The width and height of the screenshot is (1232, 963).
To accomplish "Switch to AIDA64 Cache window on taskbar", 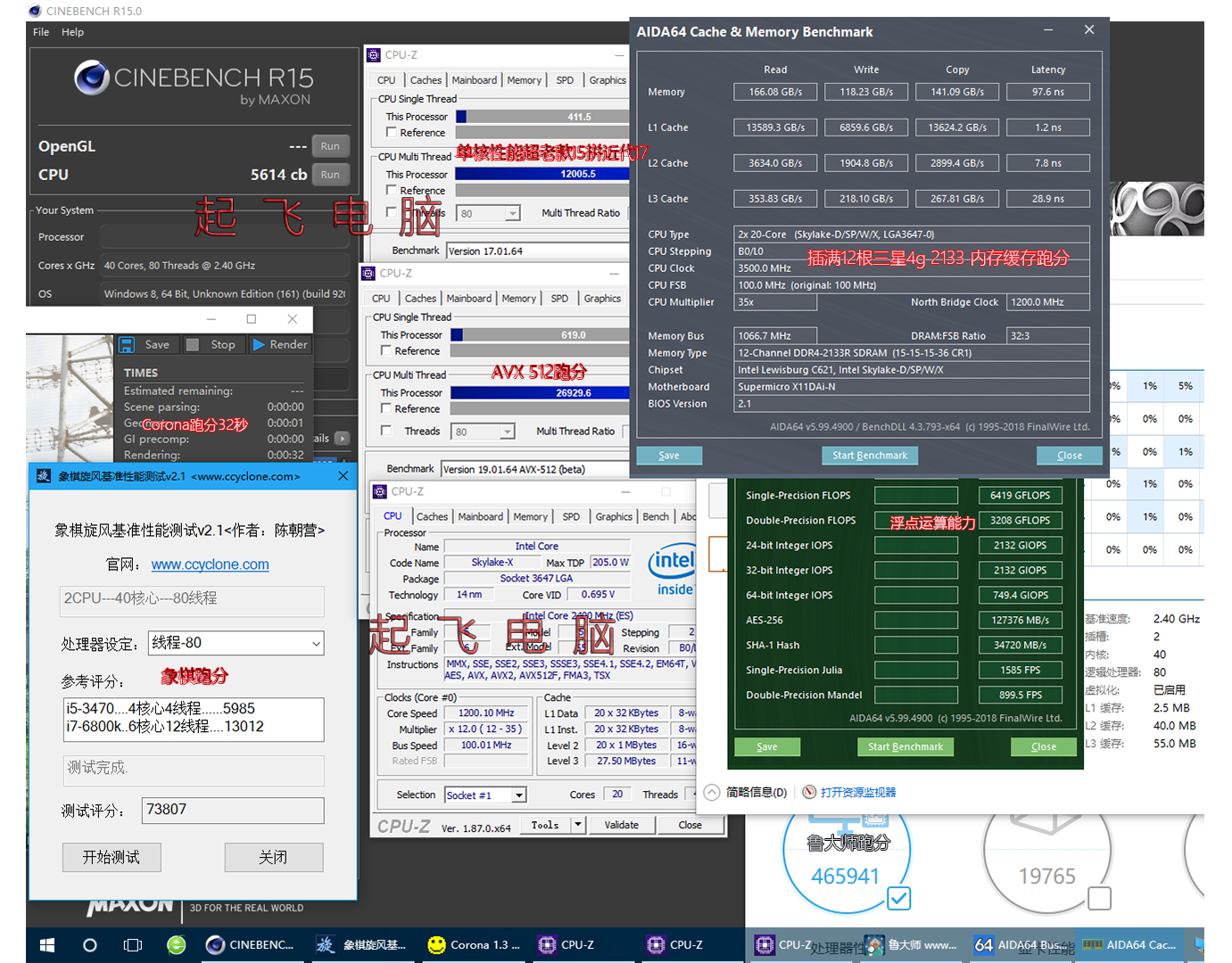I will (1130, 945).
